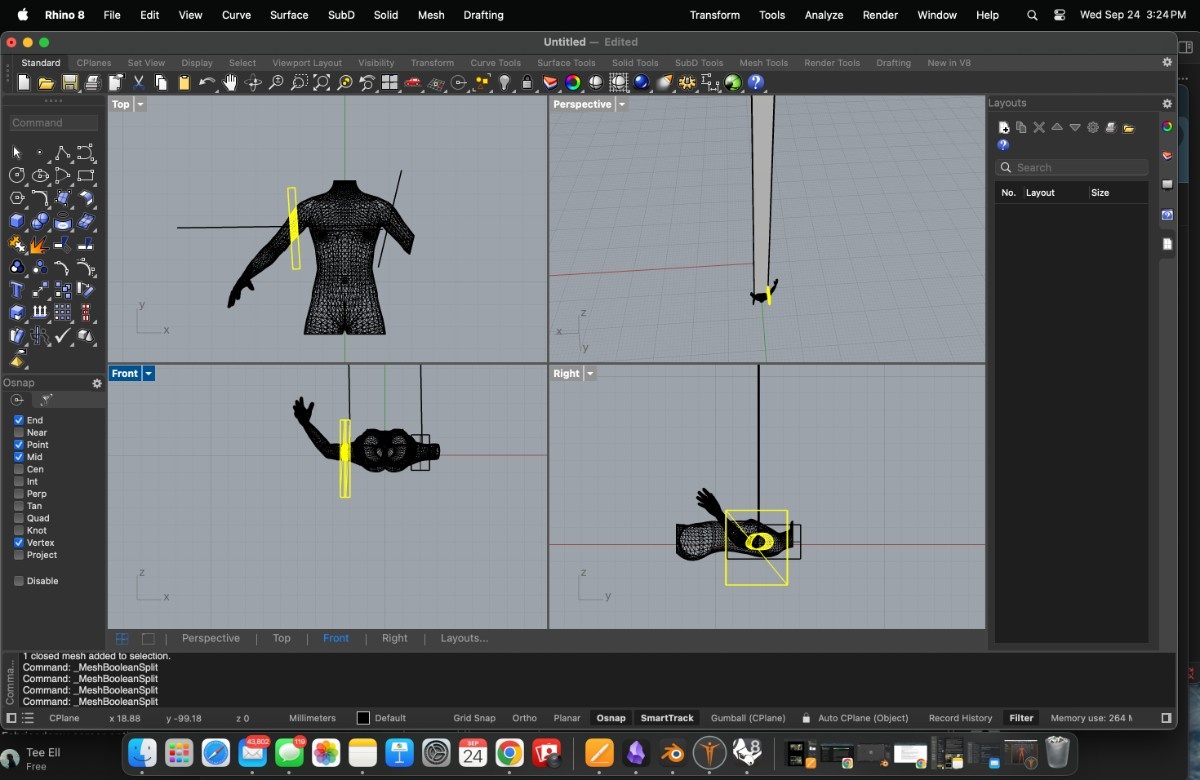Switch to the Mesh Tools toolbar tab
The width and height of the screenshot is (1200, 780).
[763, 63]
